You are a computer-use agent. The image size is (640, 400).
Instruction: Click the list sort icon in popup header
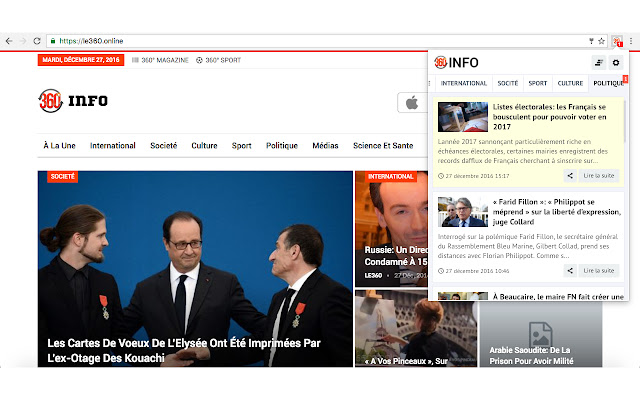[599, 62]
